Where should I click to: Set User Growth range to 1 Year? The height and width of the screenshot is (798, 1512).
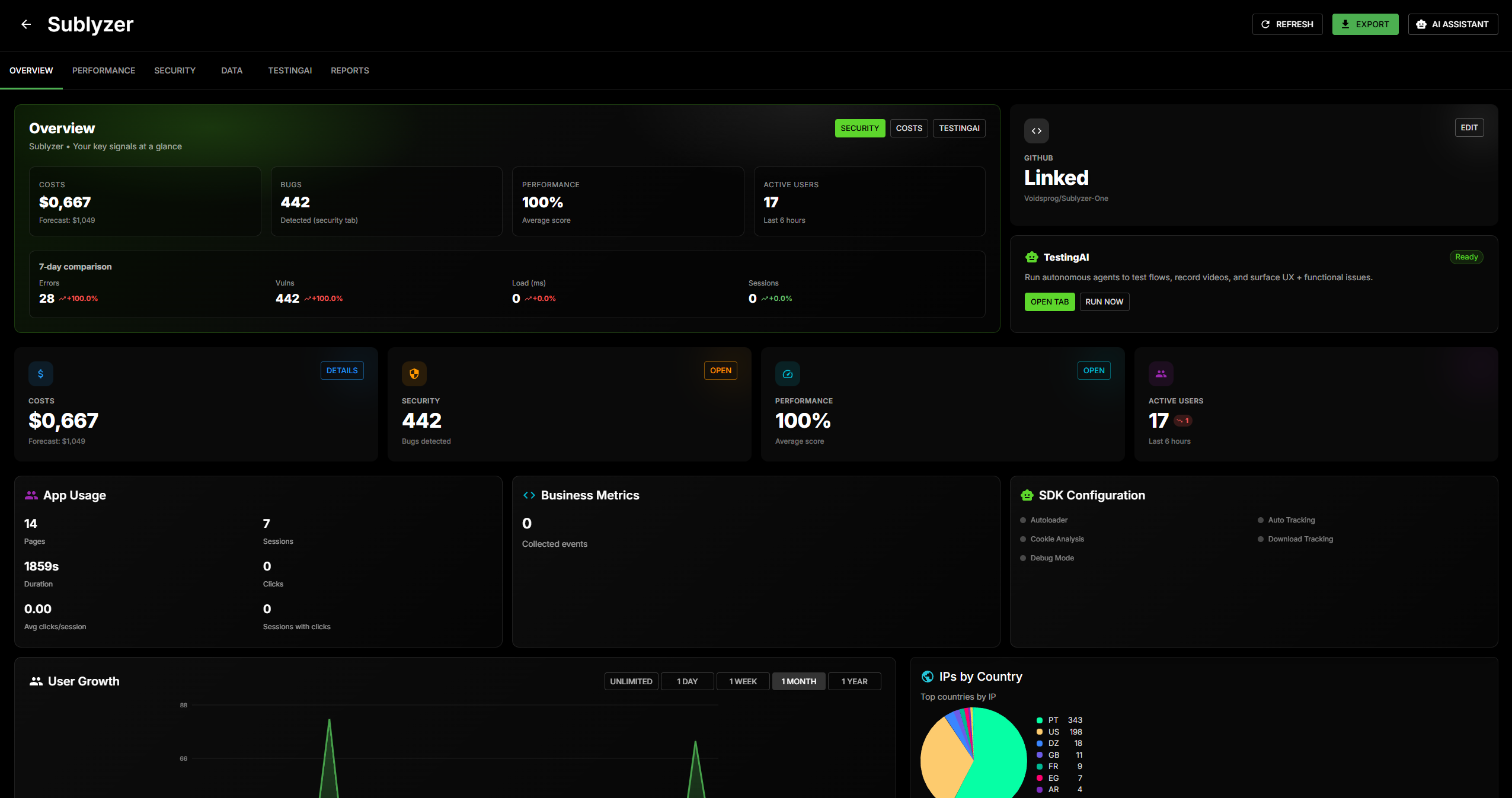854,681
